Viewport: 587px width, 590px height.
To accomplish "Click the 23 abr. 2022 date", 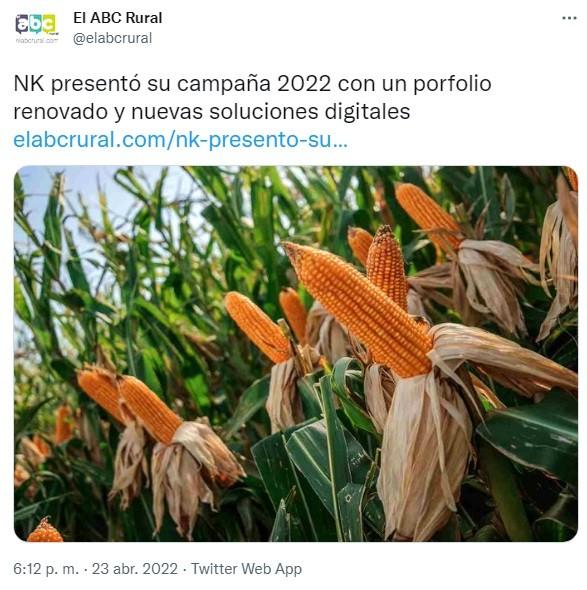I will [135, 569].
